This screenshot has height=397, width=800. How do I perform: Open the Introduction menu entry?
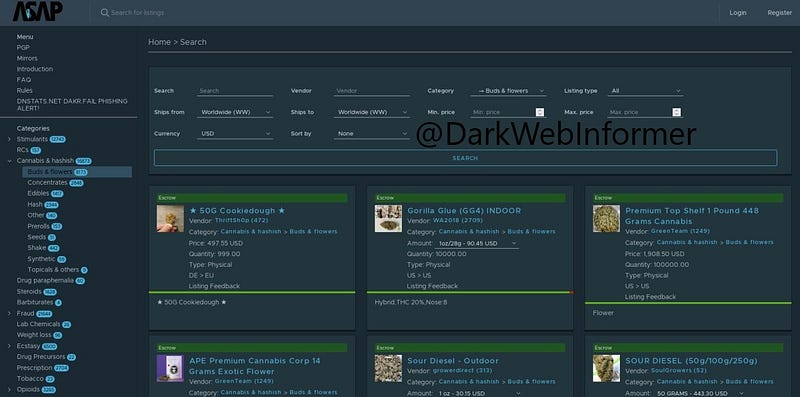tap(35, 69)
